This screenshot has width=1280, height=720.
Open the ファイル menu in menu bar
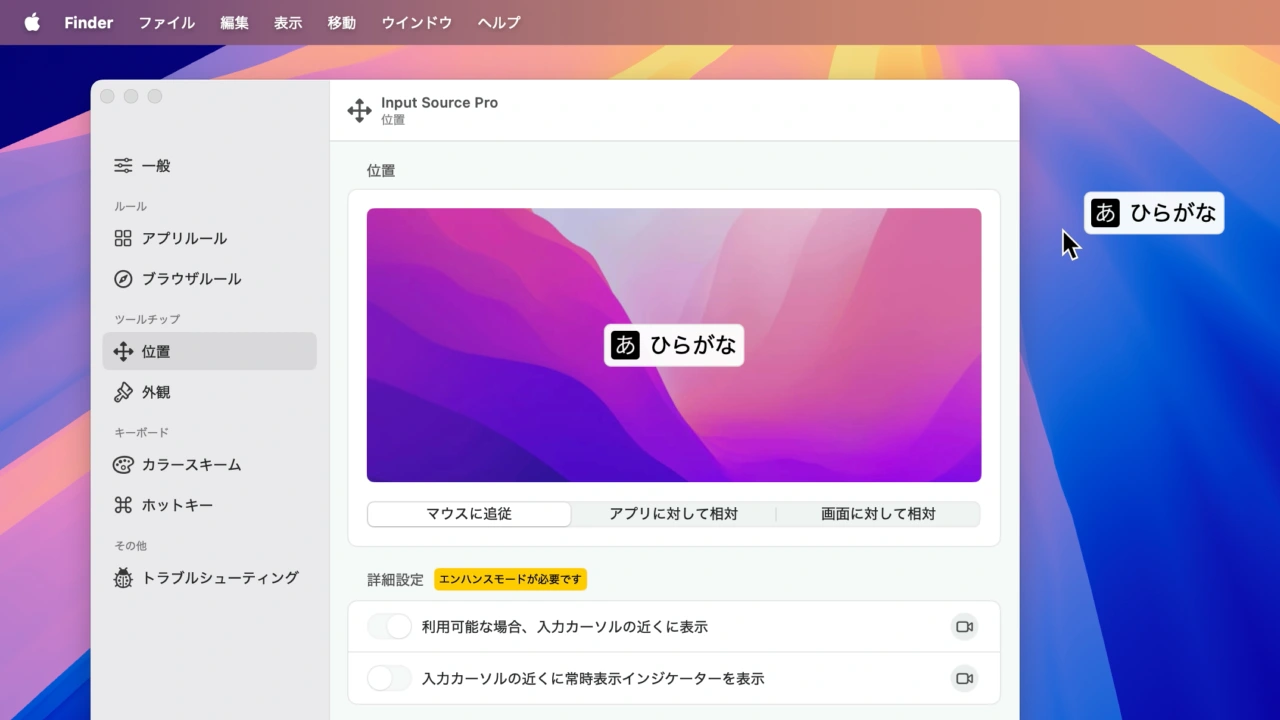[x=166, y=22]
